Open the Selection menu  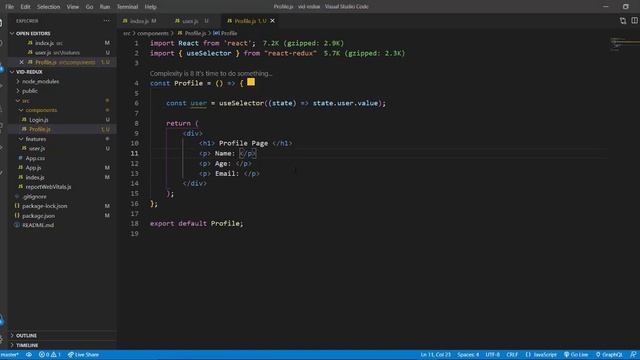point(48,7)
